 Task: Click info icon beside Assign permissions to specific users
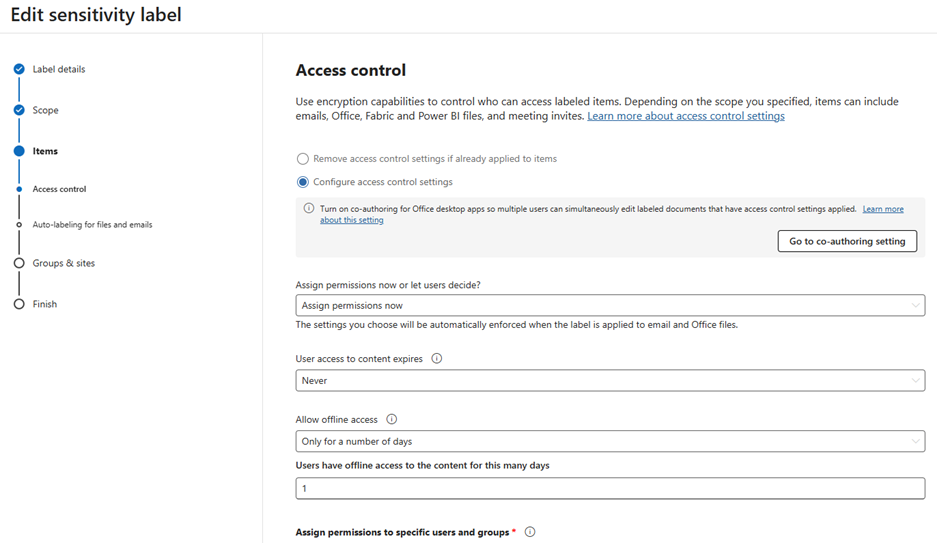(x=530, y=532)
